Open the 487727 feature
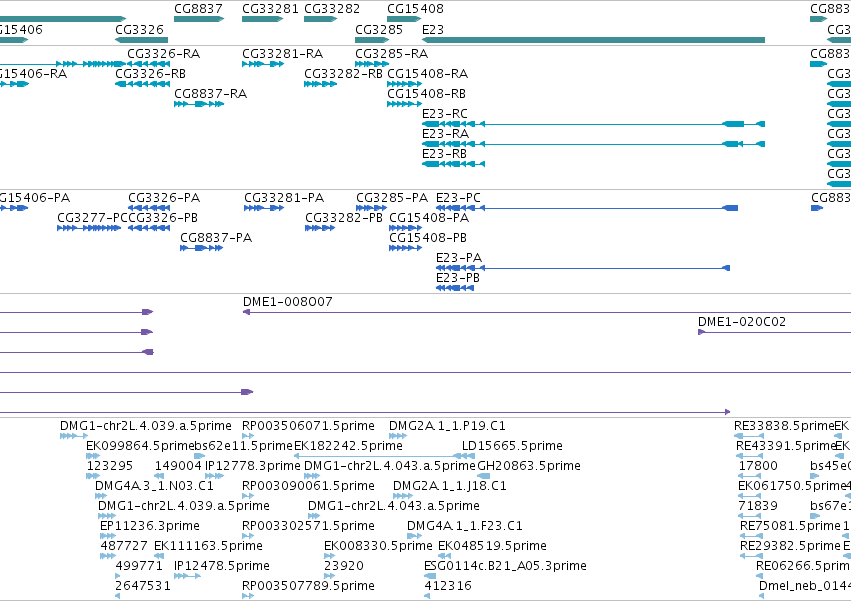Image resolution: width=851 pixels, height=601 pixels. 108,556
